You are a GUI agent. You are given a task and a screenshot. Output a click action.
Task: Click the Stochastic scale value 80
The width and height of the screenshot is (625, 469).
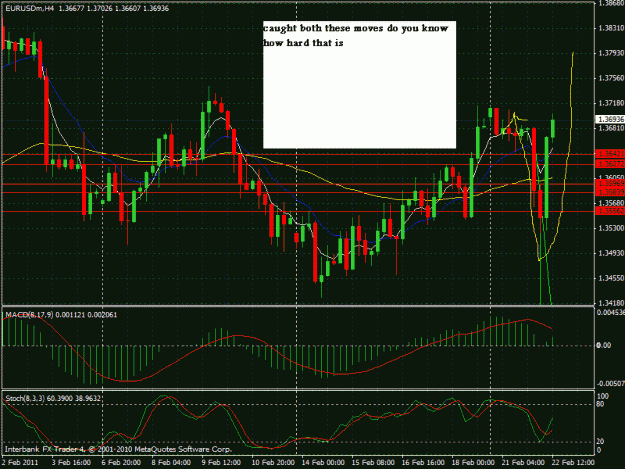click(x=600, y=404)
